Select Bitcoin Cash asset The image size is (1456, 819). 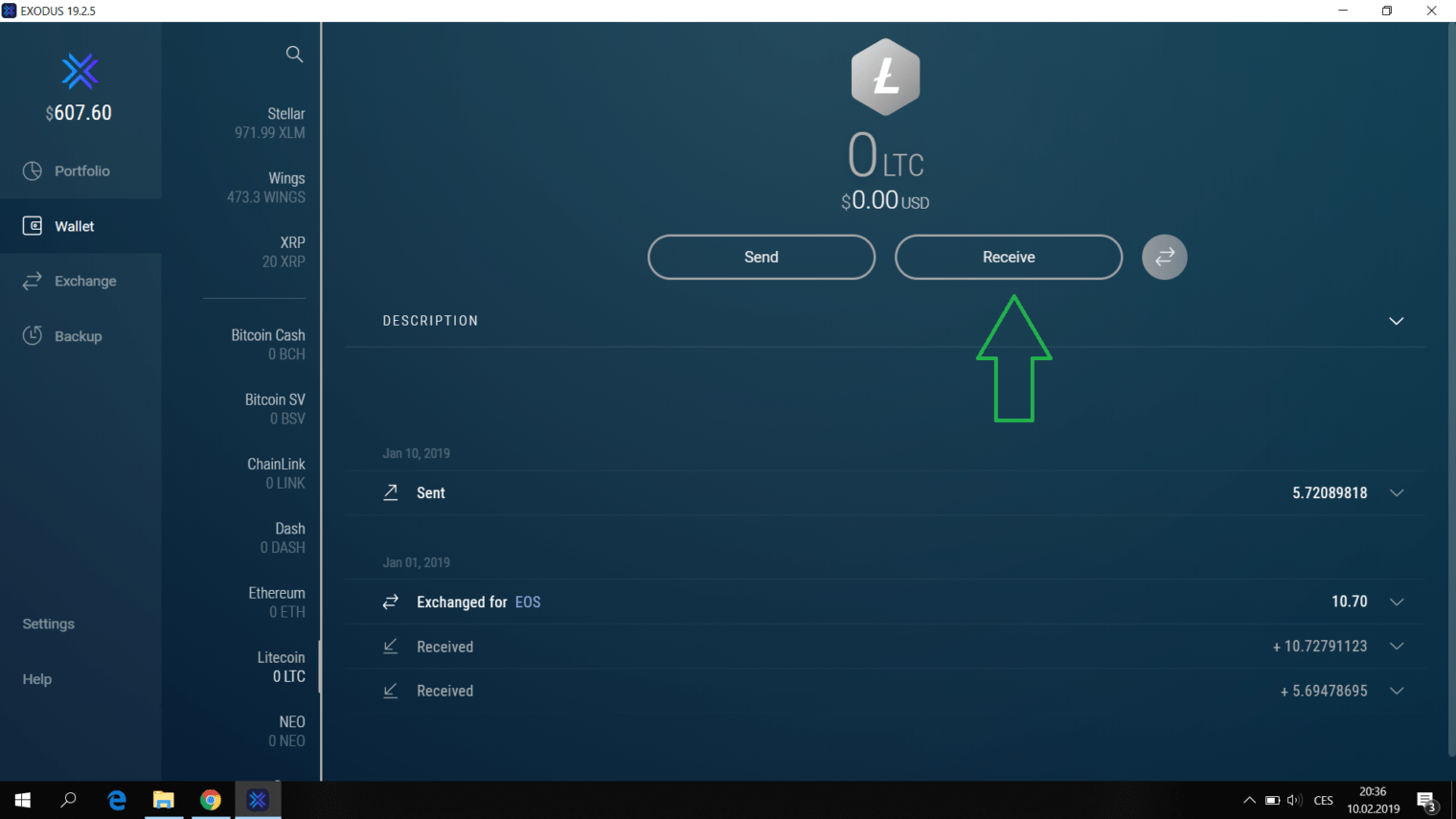point(267,345)
